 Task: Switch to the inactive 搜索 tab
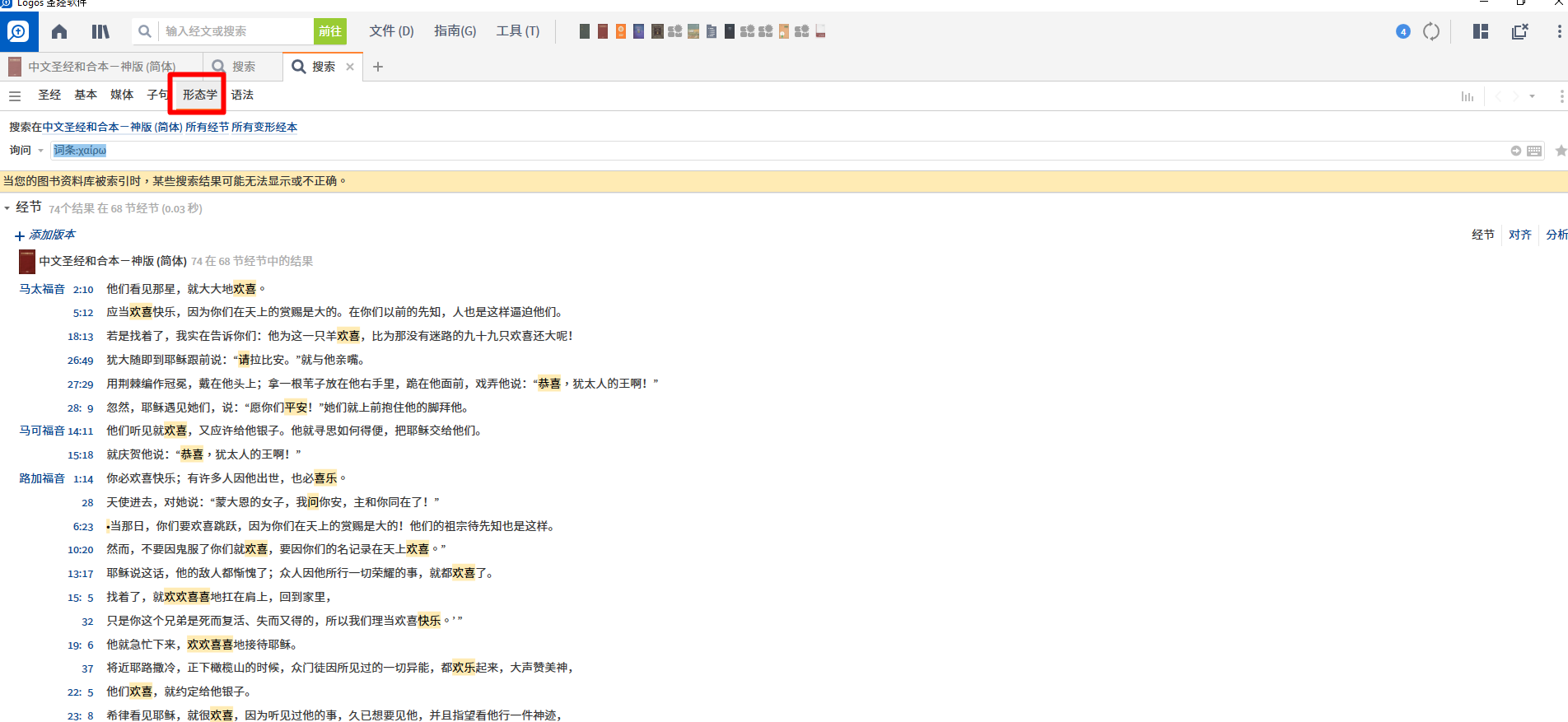[x=242, y=67]
